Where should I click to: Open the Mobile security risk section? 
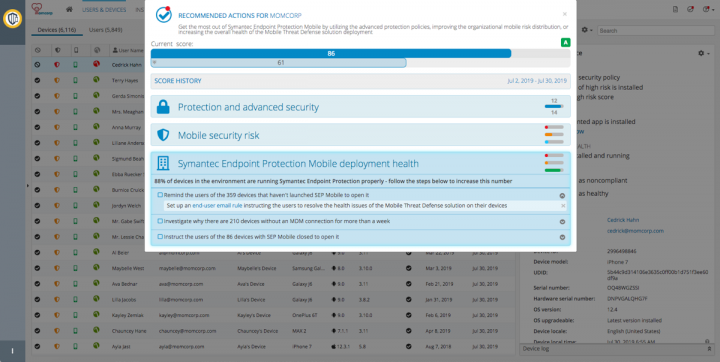(x=360, y=135)
